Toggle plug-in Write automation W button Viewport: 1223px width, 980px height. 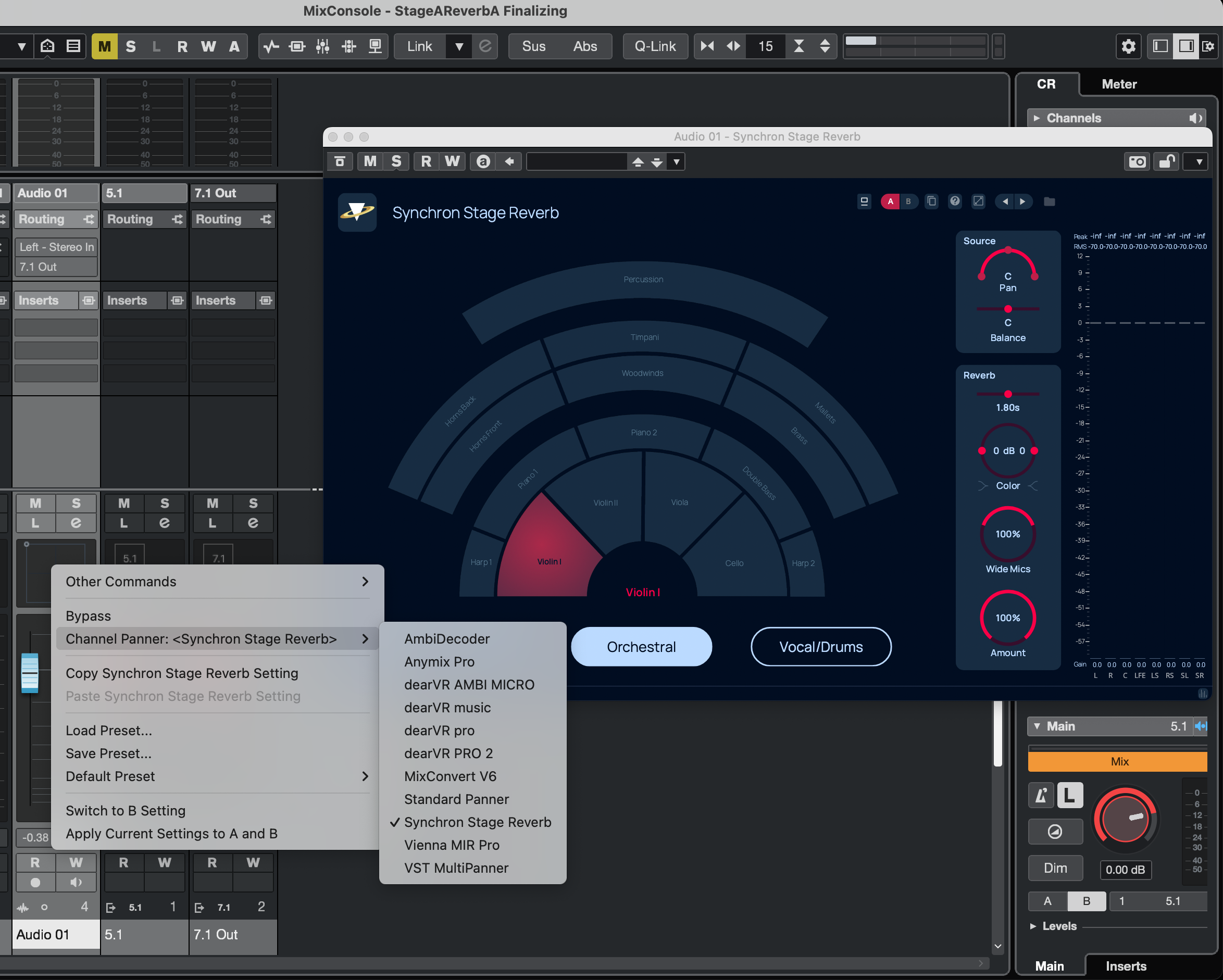click(452, 161)
